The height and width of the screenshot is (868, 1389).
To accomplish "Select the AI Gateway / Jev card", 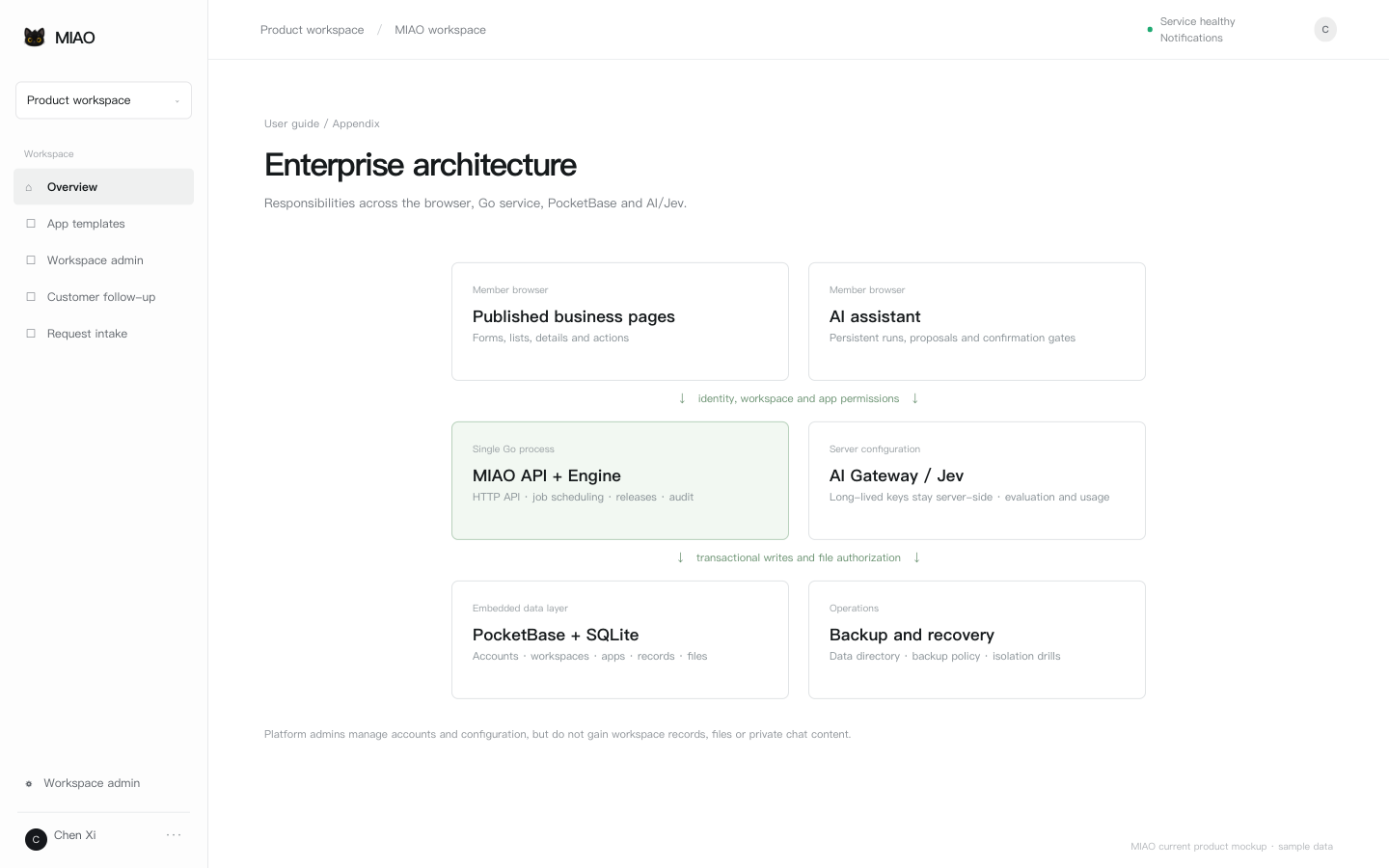I will 977,480.
